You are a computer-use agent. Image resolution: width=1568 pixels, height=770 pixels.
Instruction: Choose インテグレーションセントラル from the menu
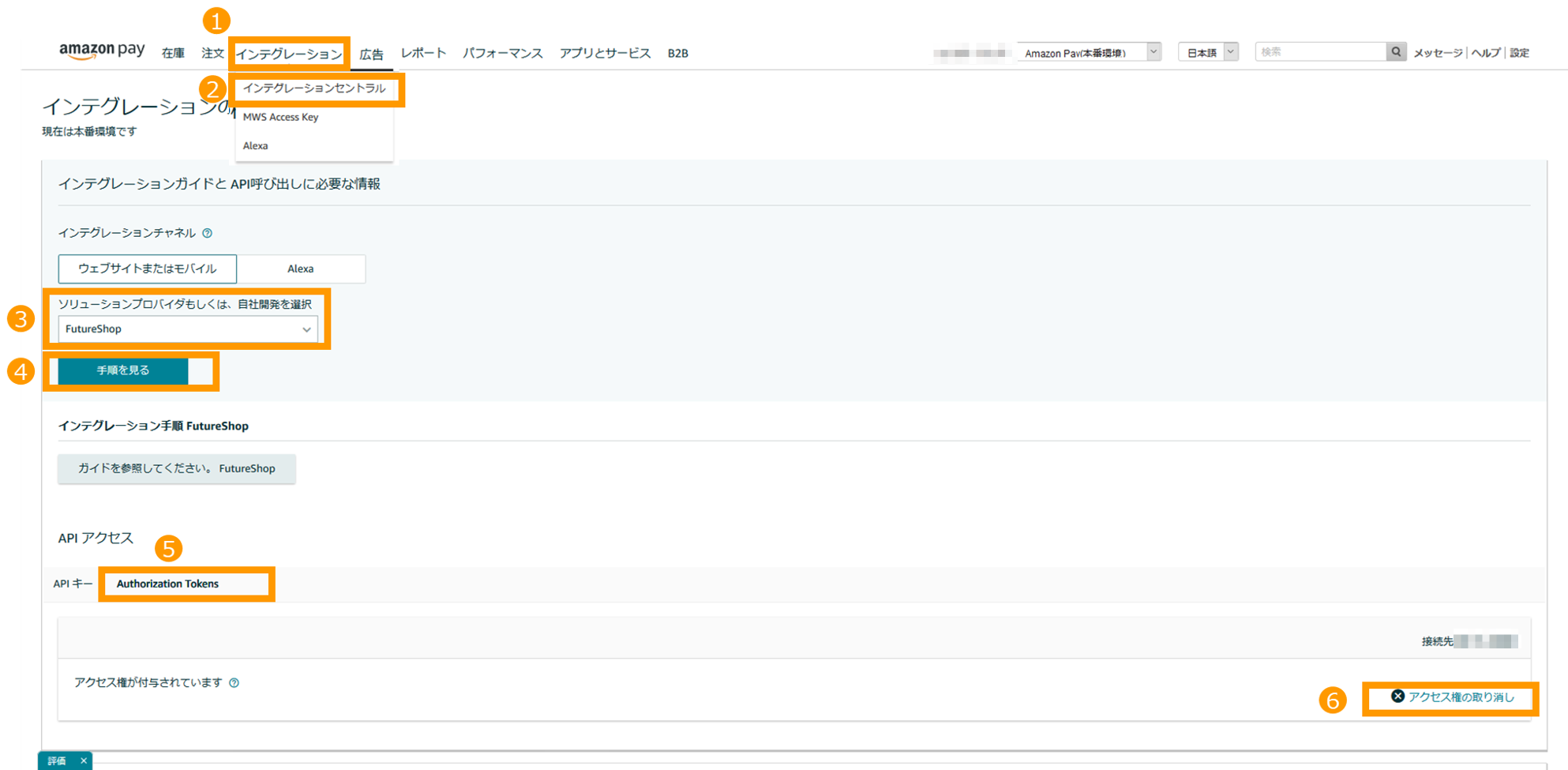pyautogui.click(x=314, y=88)
